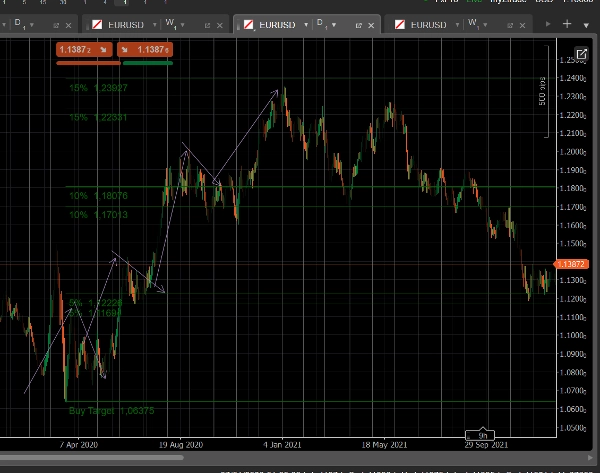The width and height of the screenshot is (600, 473).
Task: Open the active EURUSD D1 chart tab
Action: [x=307, y=25]
